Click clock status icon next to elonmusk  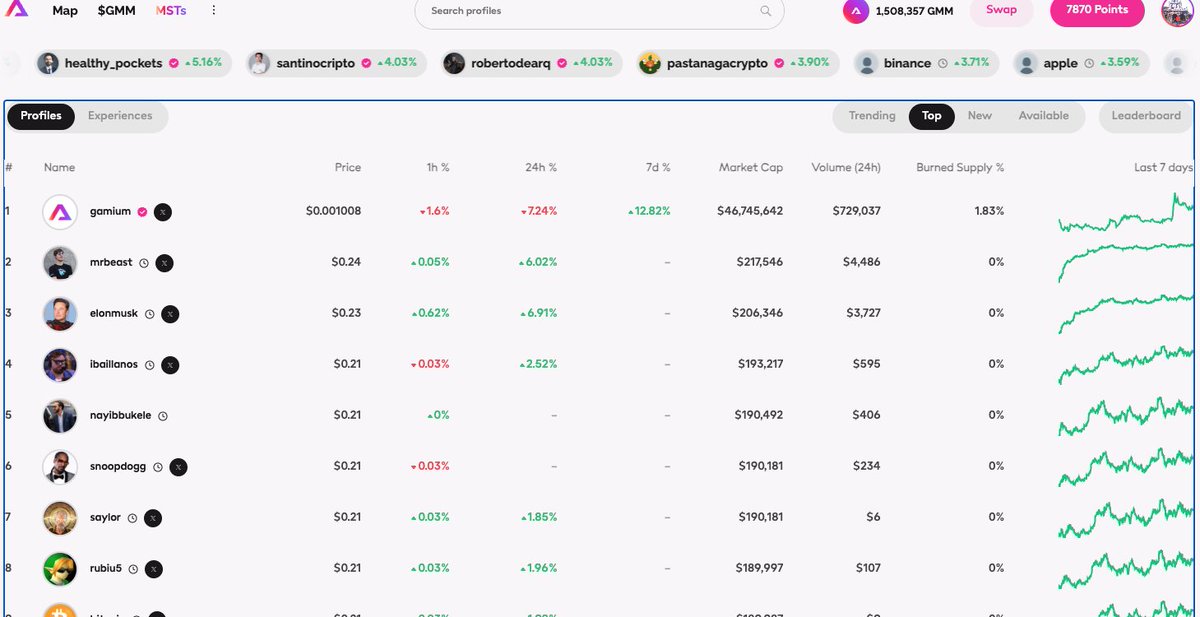tap(150, 314)
